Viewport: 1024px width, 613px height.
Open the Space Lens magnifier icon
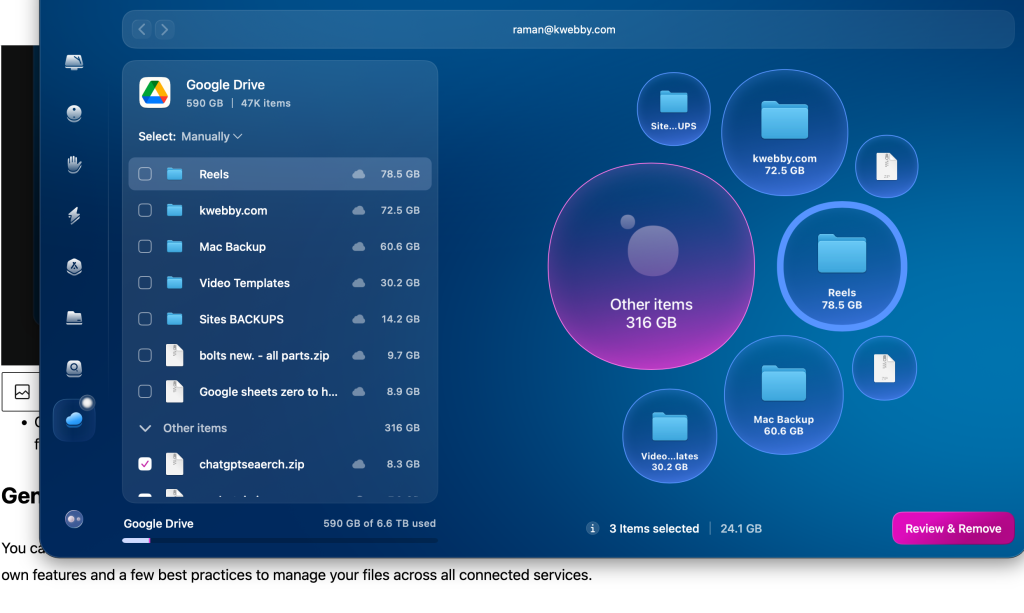coord(74,368)
